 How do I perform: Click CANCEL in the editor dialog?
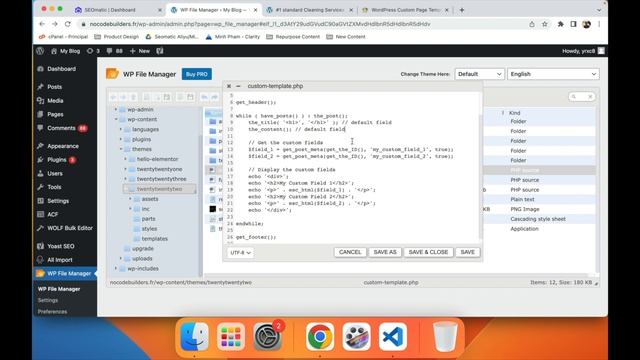pos(350,252)
